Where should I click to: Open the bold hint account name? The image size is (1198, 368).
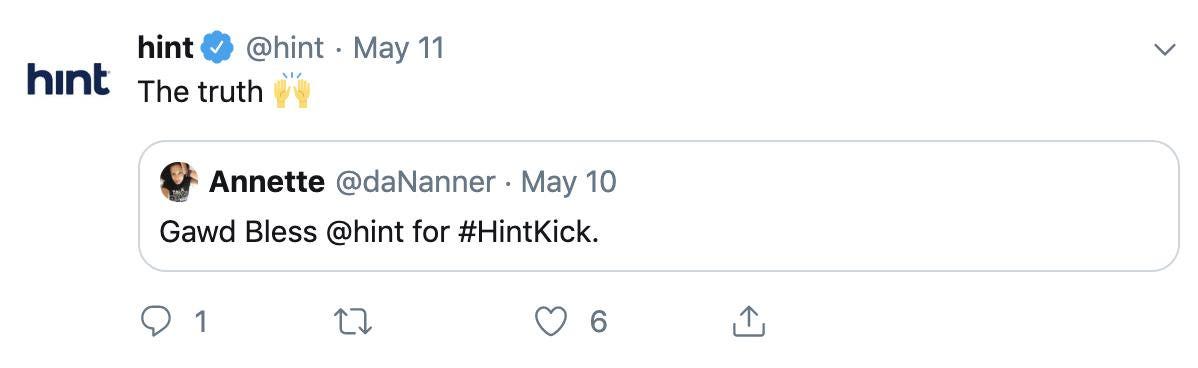pos(166,49)
